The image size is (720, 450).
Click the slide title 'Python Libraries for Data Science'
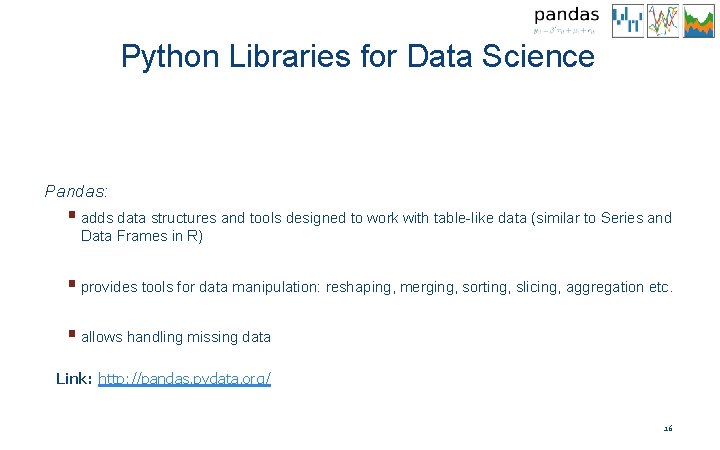click(x=357, y=56)
